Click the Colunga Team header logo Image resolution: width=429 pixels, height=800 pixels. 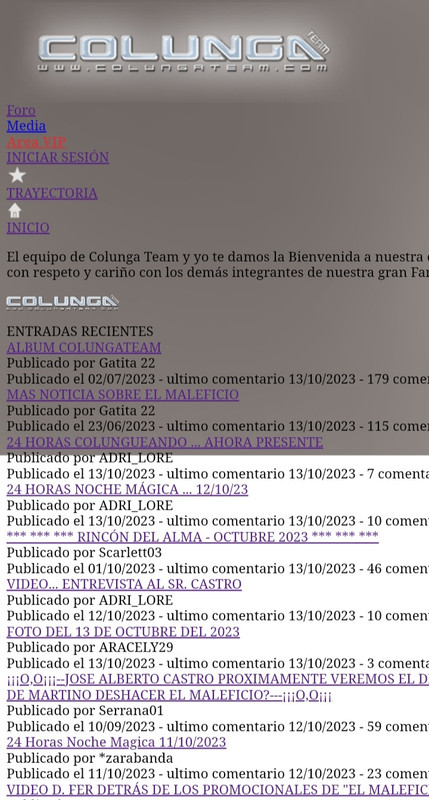pyautogui.click(x=184, y=52)
